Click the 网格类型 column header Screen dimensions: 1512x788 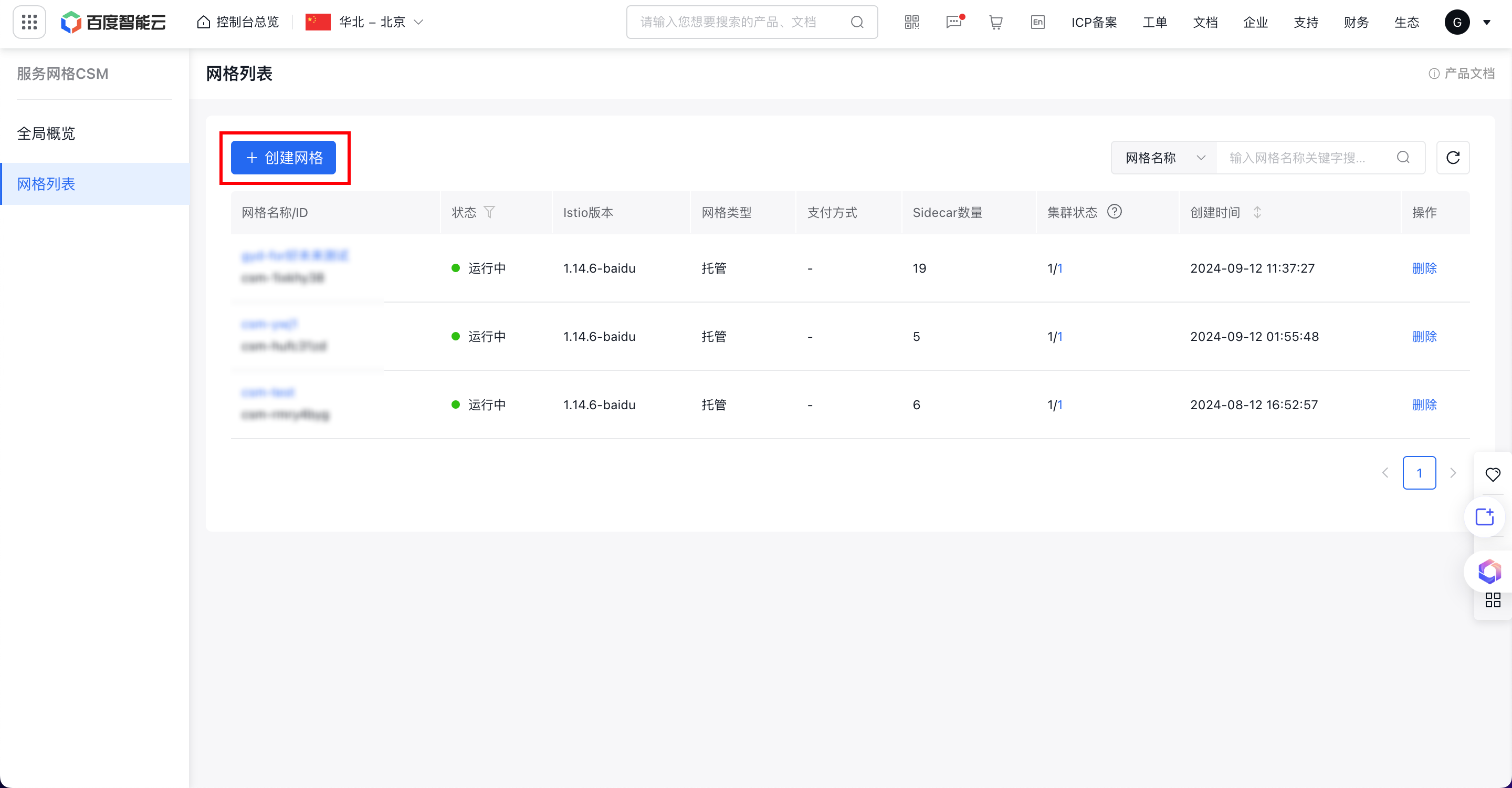(x=726, y=213)
